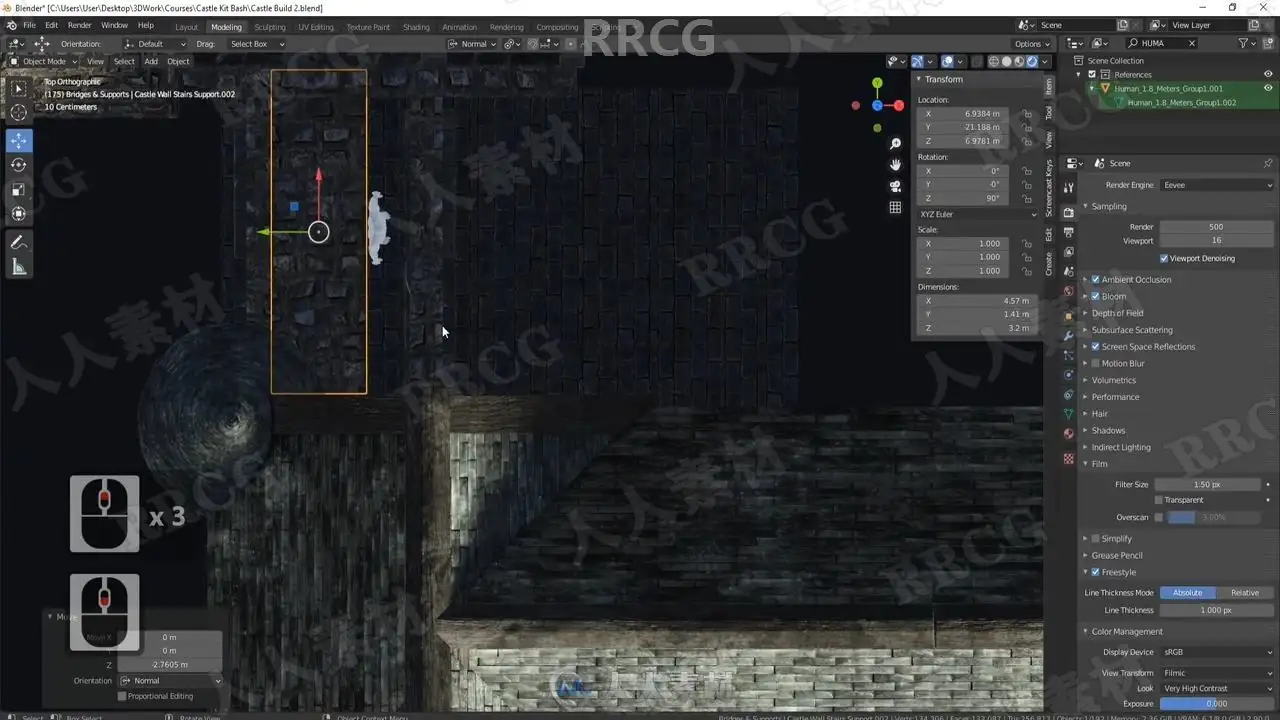Clear the HUMA outliner search
This screenshot has width=1280, height=720.
point(1191,43)
